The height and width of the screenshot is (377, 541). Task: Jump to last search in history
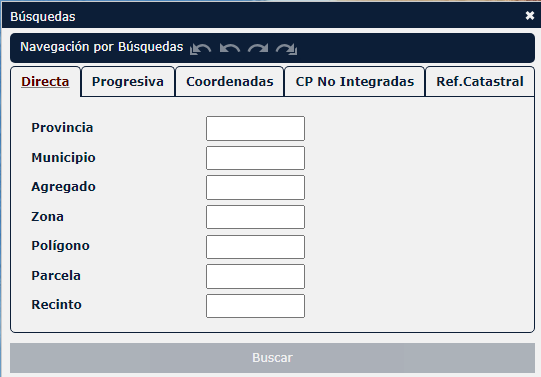coord(286,49)
